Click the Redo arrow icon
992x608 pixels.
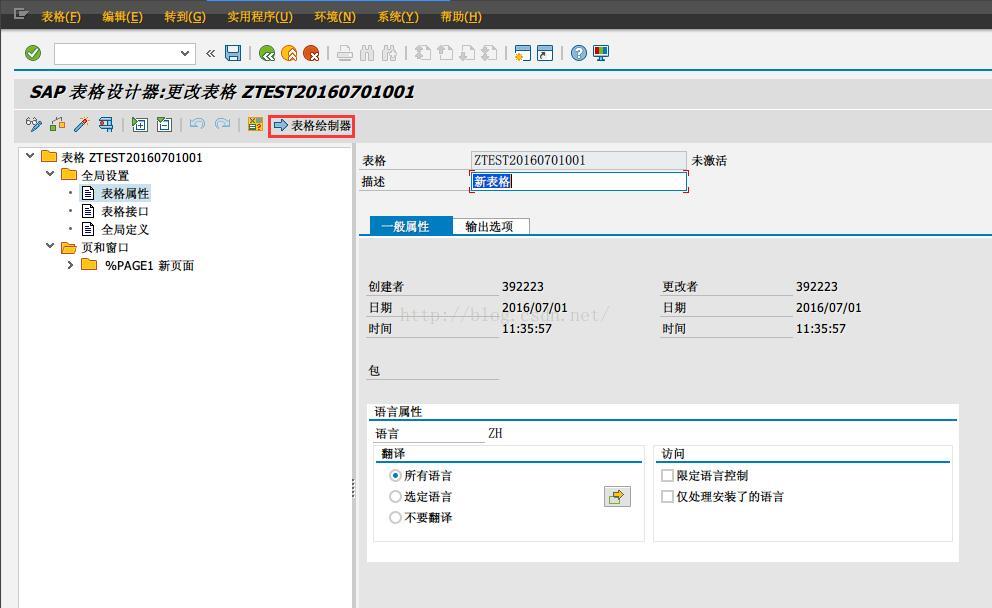tap(222, 124)
